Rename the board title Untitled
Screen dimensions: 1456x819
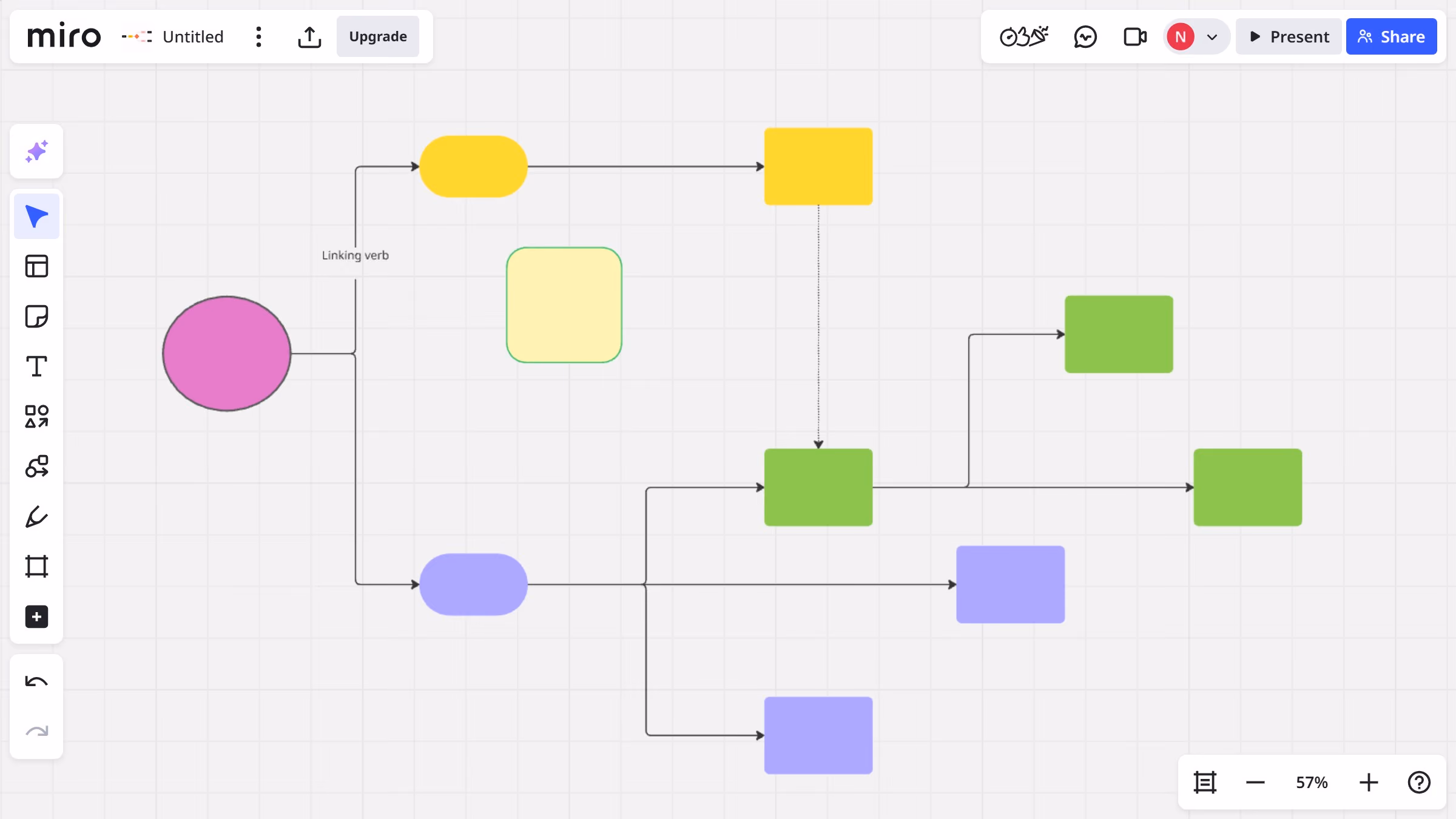click(x=193, y=36)
